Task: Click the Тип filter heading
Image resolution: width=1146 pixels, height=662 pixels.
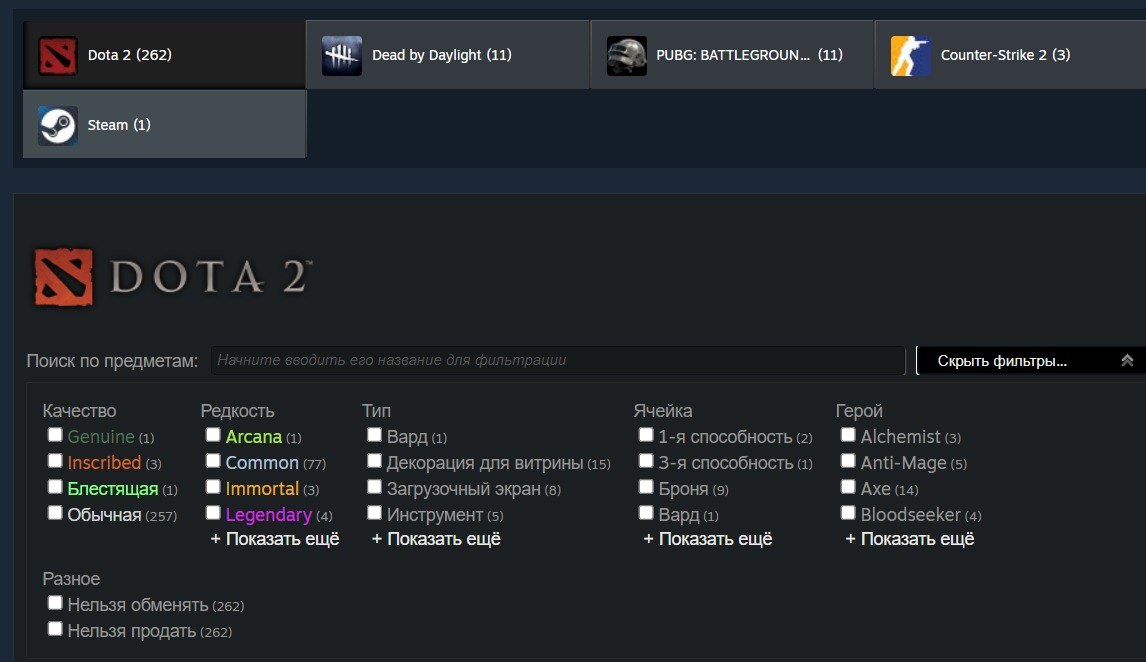Action: tap(376, 411)
